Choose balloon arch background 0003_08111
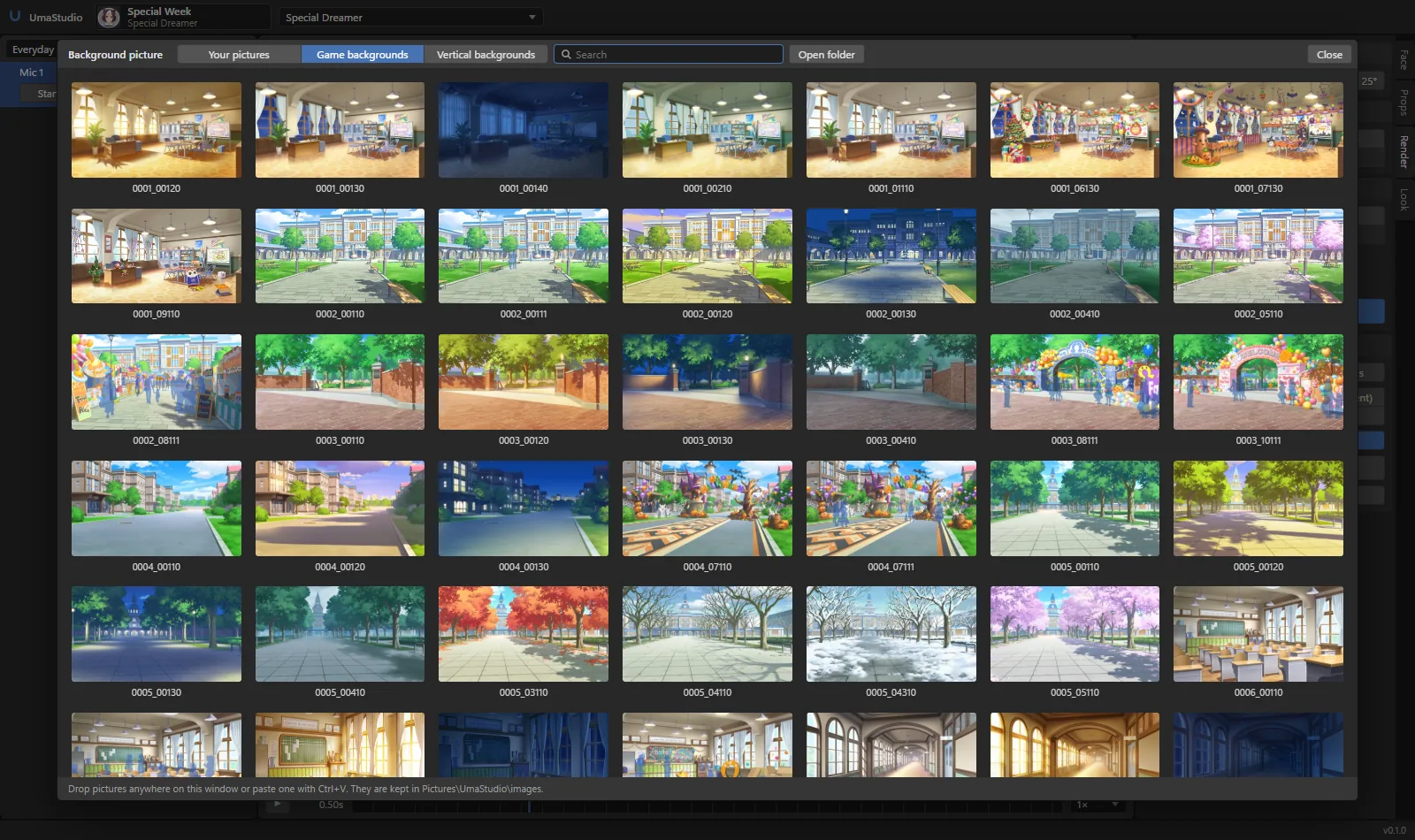The image size is (1415, 840). [x=1075, y=382]
